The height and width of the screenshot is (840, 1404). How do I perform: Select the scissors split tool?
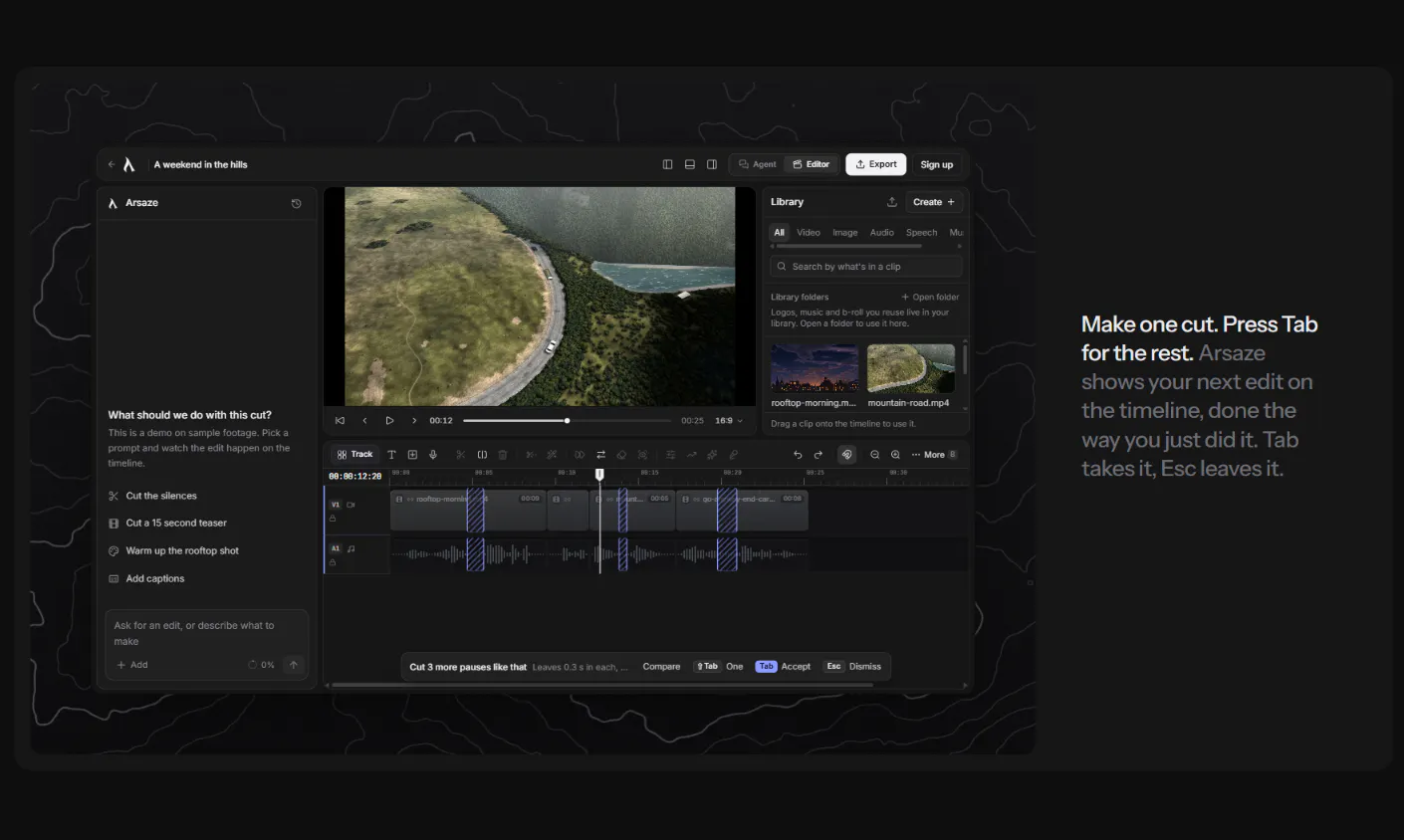pos(460,455)
